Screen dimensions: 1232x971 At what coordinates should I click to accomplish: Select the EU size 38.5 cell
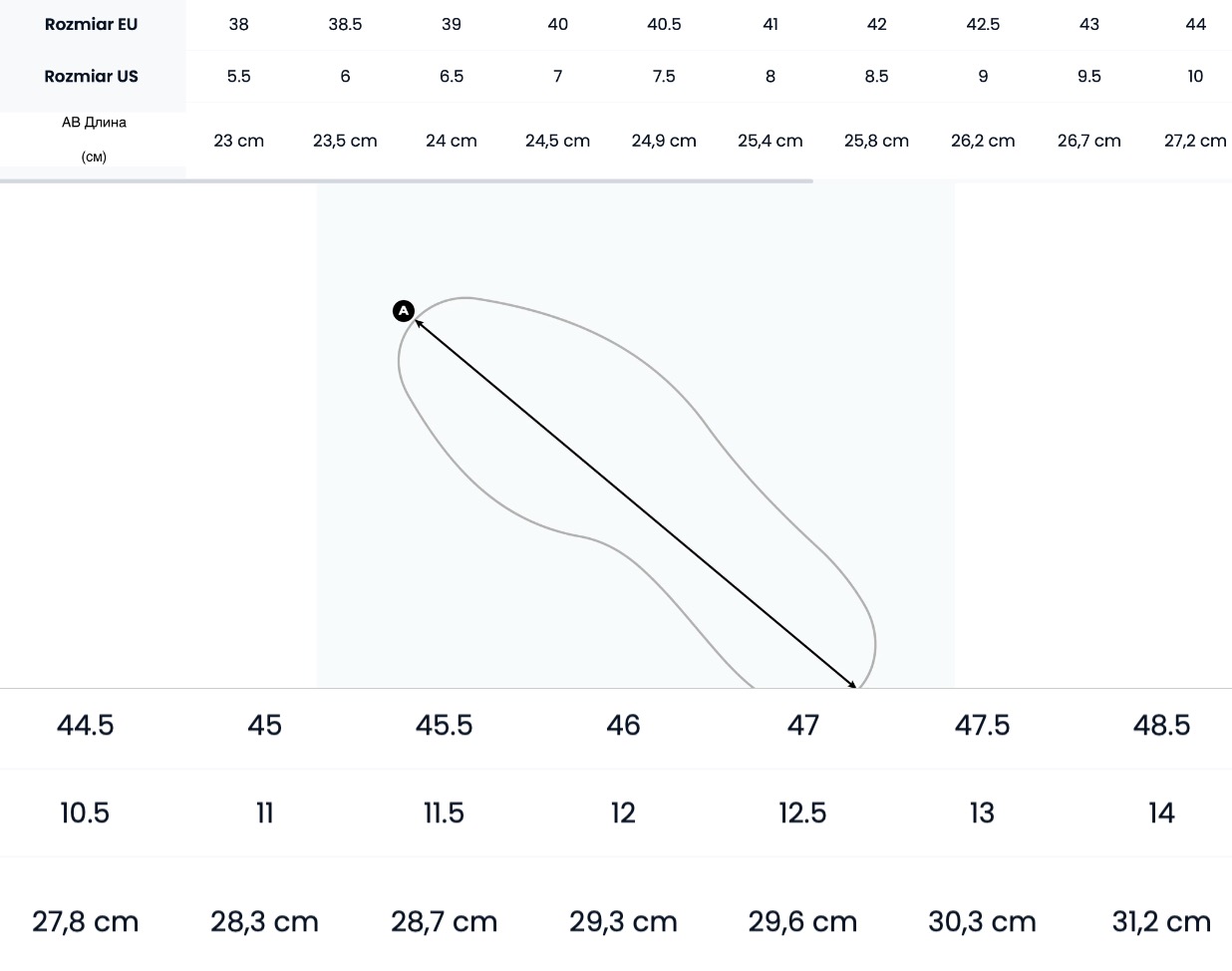[345, 25]
